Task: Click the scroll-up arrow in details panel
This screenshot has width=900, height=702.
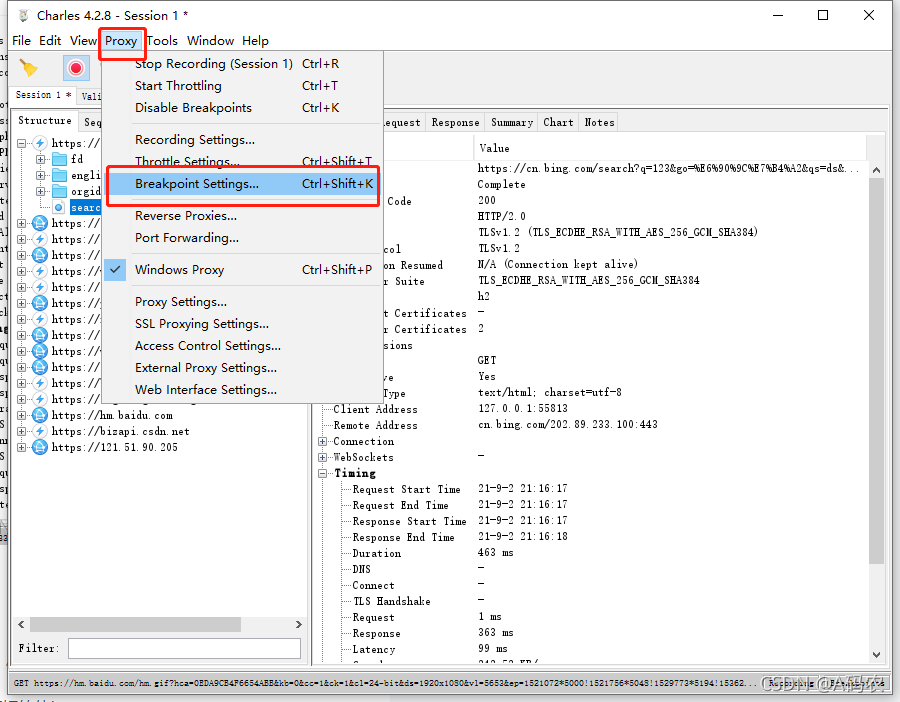Action: point(876,170)
